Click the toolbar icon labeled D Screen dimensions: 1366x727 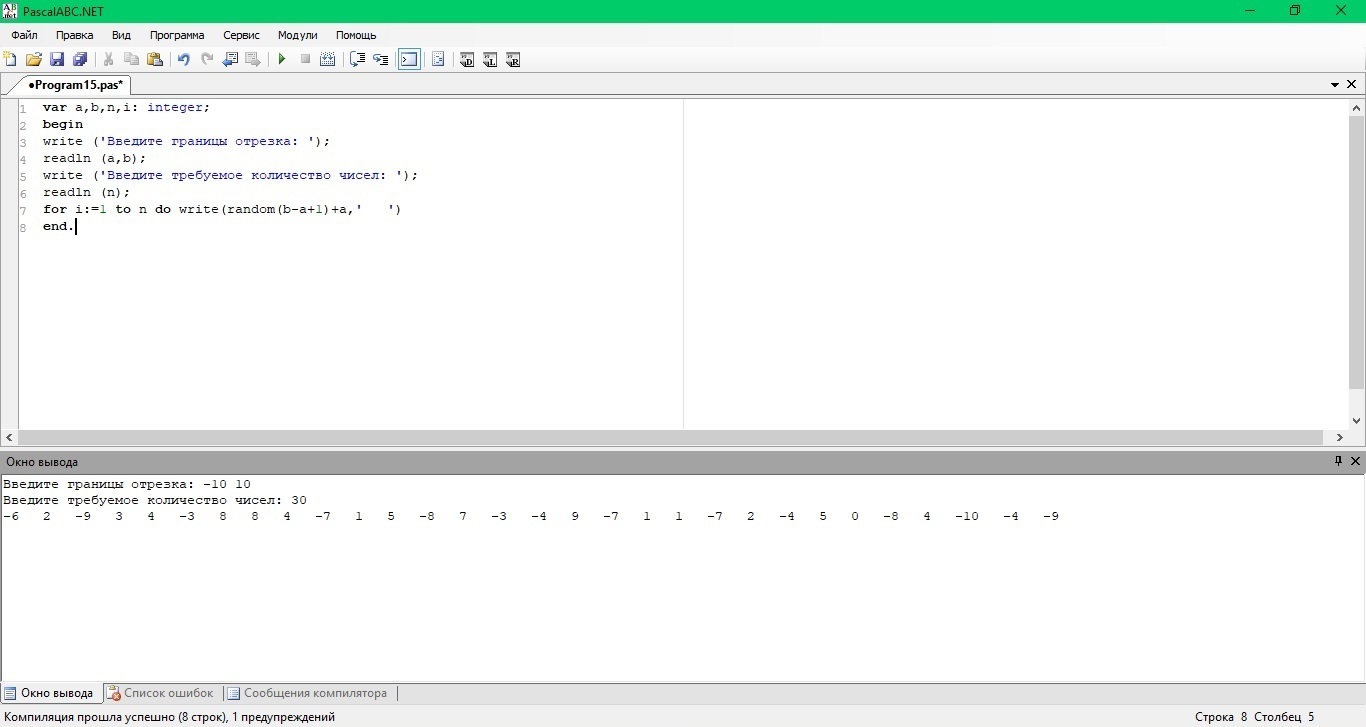point(466,60)
